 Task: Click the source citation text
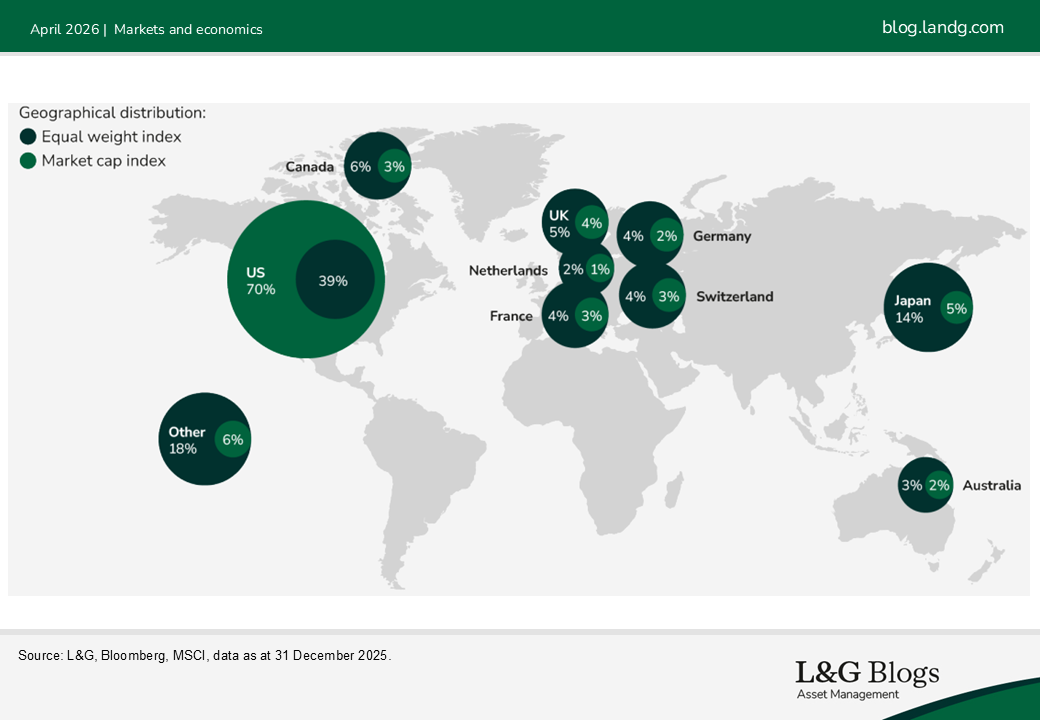coord(205,656)
